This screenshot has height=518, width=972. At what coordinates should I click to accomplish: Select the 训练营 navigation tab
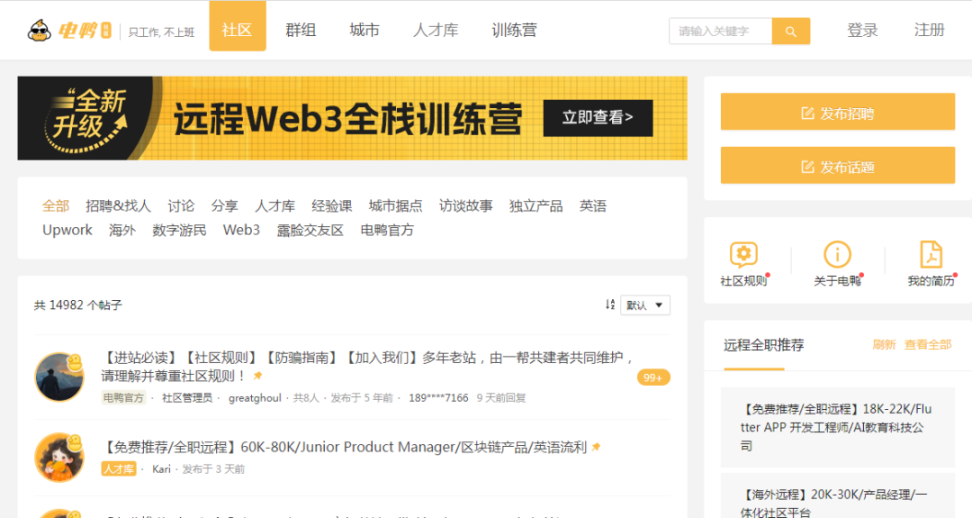click(514, 30)
